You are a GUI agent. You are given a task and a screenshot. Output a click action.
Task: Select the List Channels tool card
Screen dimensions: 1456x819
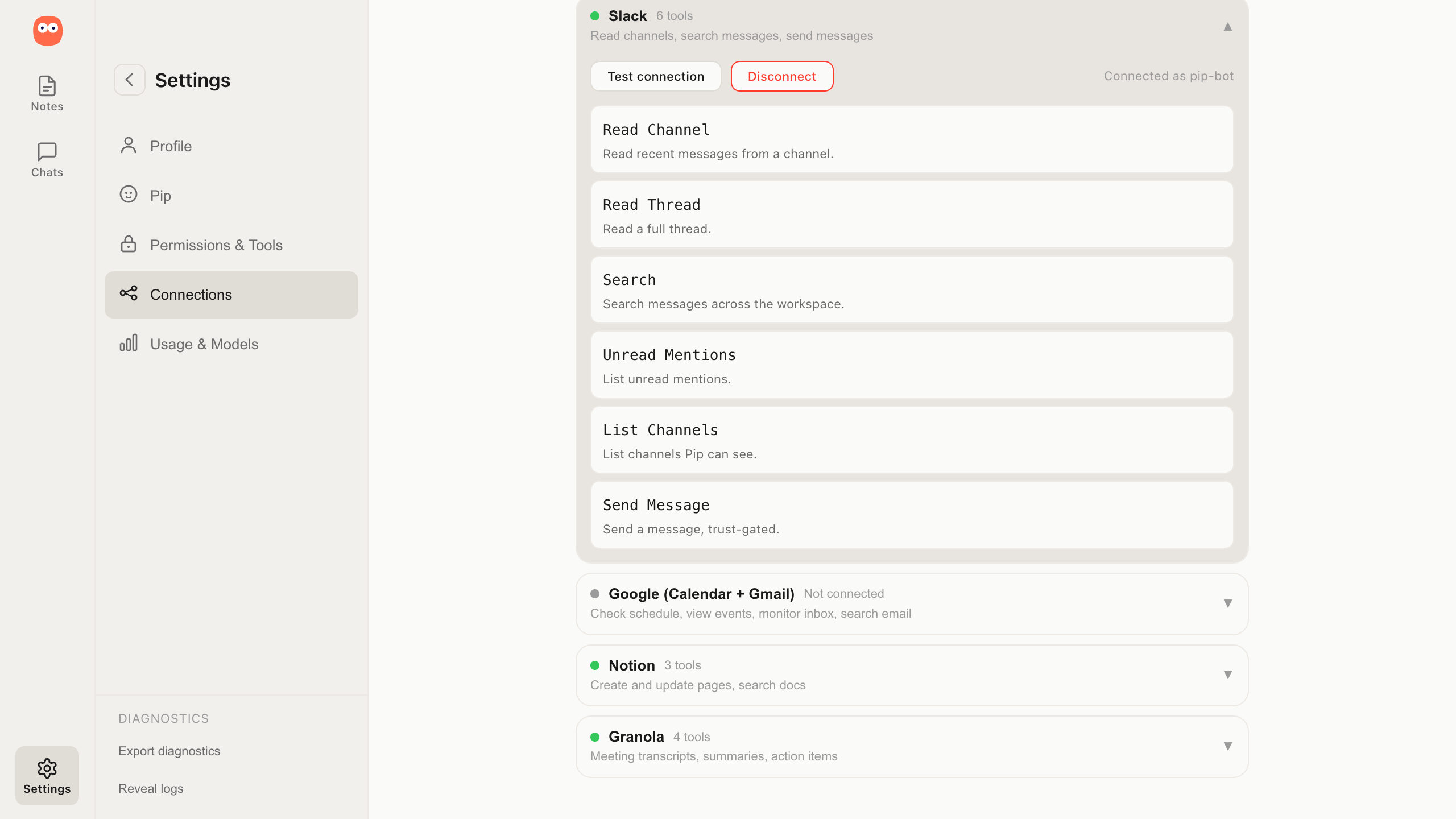[x=912, y=440]
